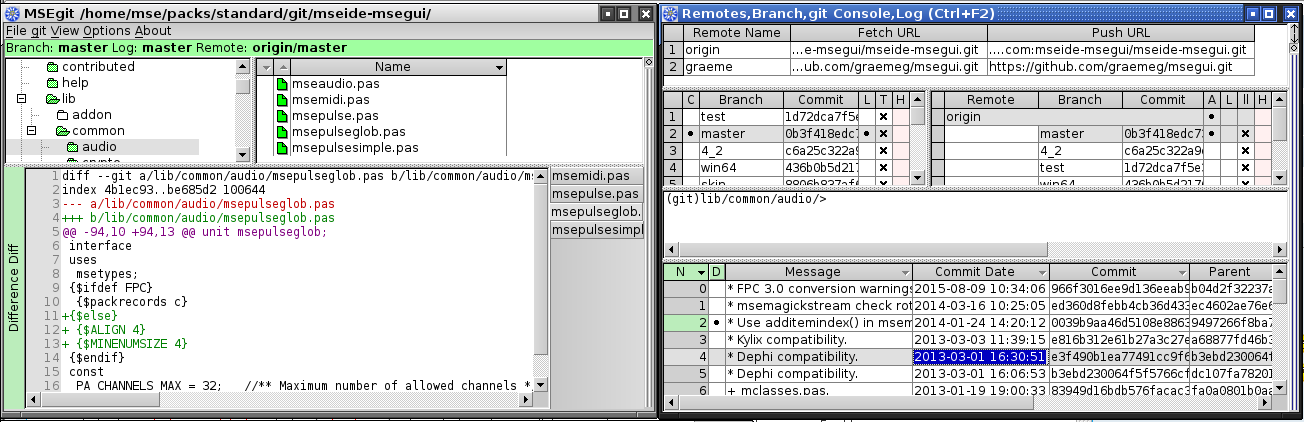Click the msepulseglob.pas file icon

[x=282, y=132]
